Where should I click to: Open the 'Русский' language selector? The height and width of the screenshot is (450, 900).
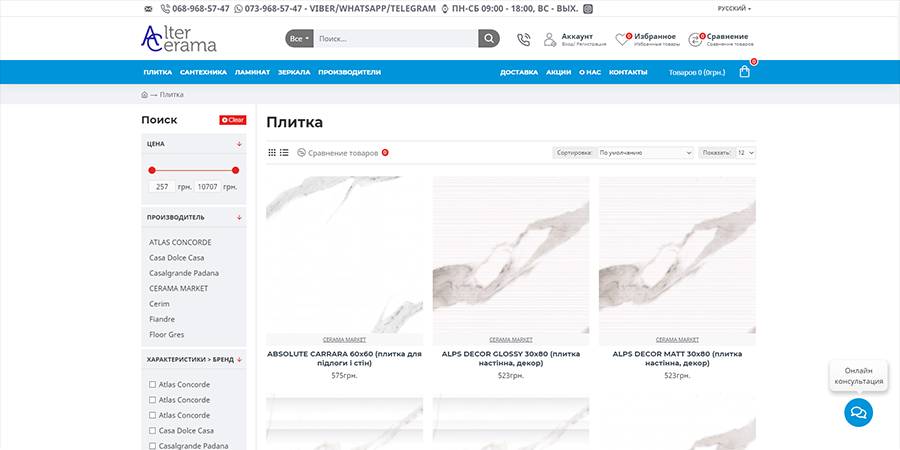coord(734,8)
